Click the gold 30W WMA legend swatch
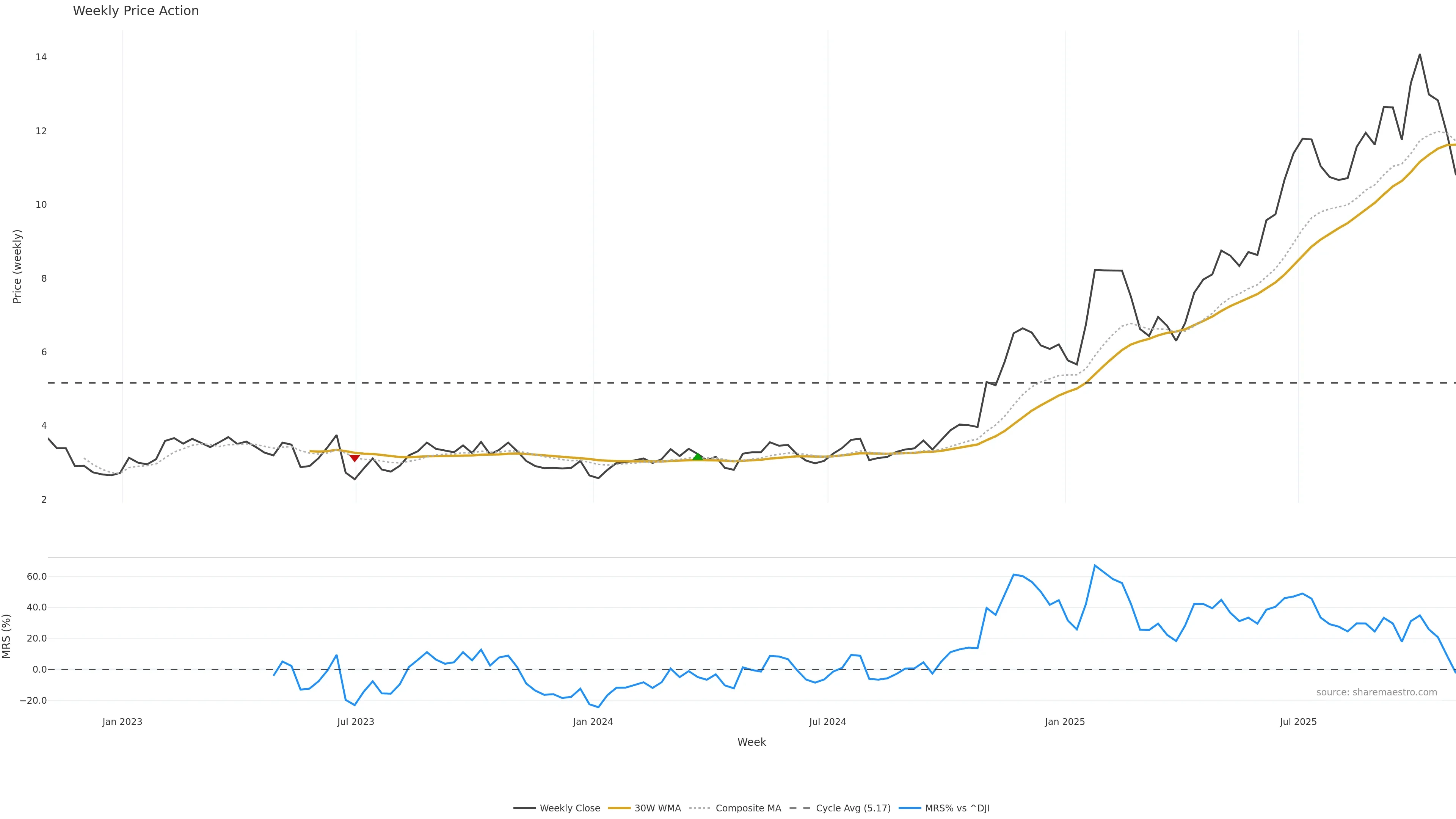Viewport: 1456px width, 819px height. coord(619,808)
